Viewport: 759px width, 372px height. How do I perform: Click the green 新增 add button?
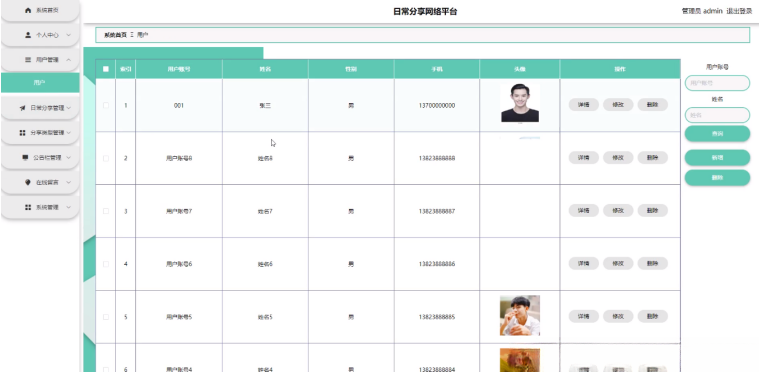click(x=717, y=158)
